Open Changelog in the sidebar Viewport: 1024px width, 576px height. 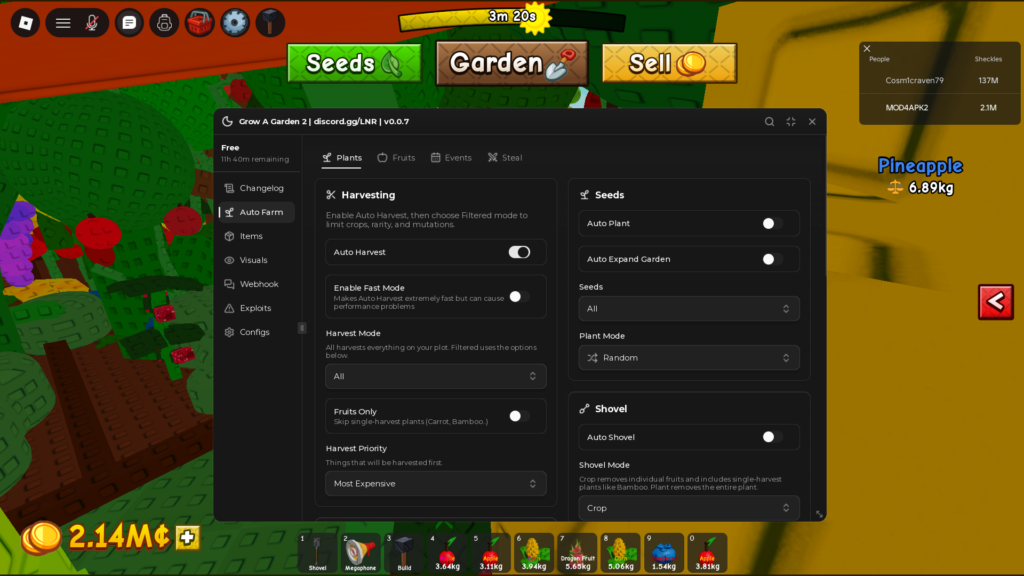pos(257,188)
